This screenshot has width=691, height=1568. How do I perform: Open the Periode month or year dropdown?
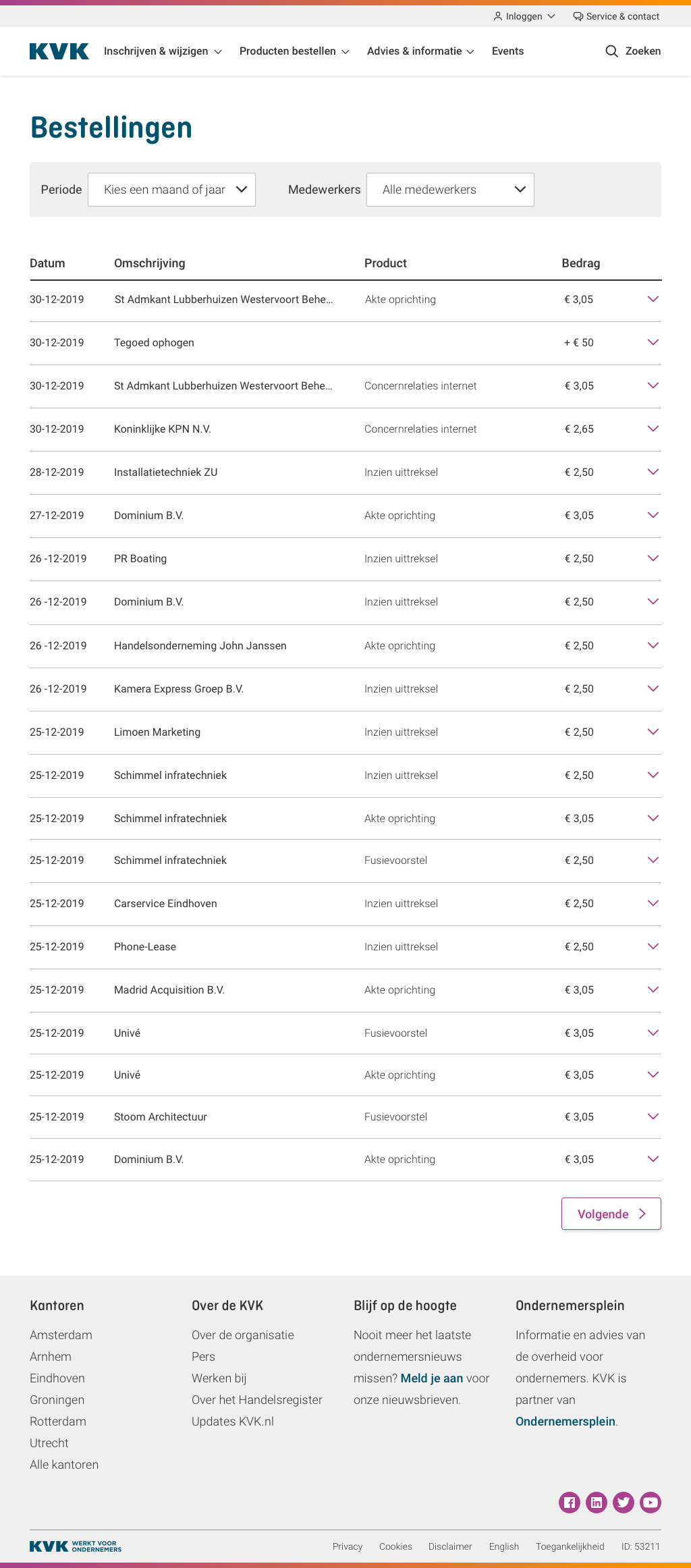coord(171,190)
